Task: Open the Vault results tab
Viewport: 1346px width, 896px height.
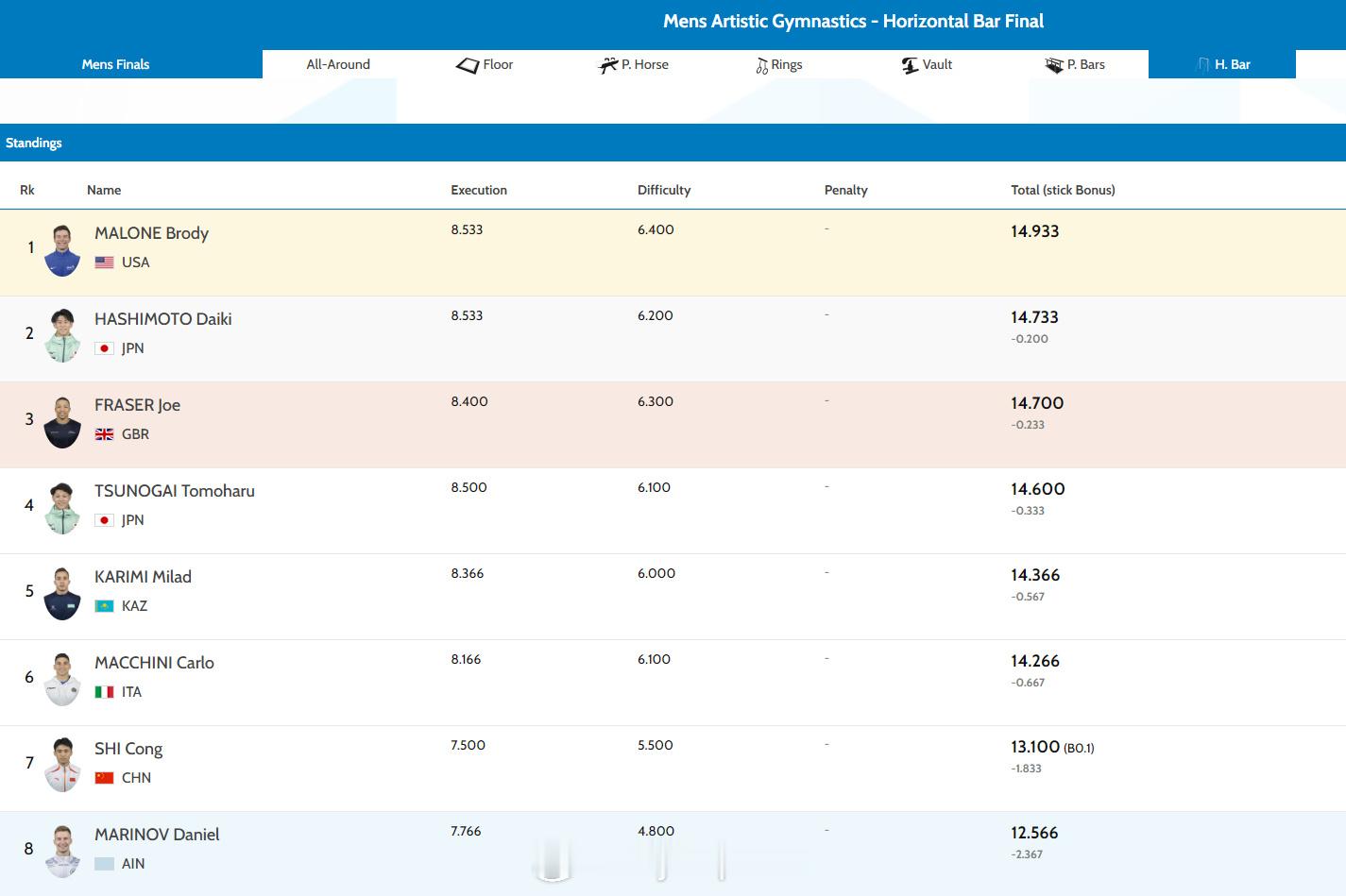Action: pyautogui.click(x=927, y=64)
